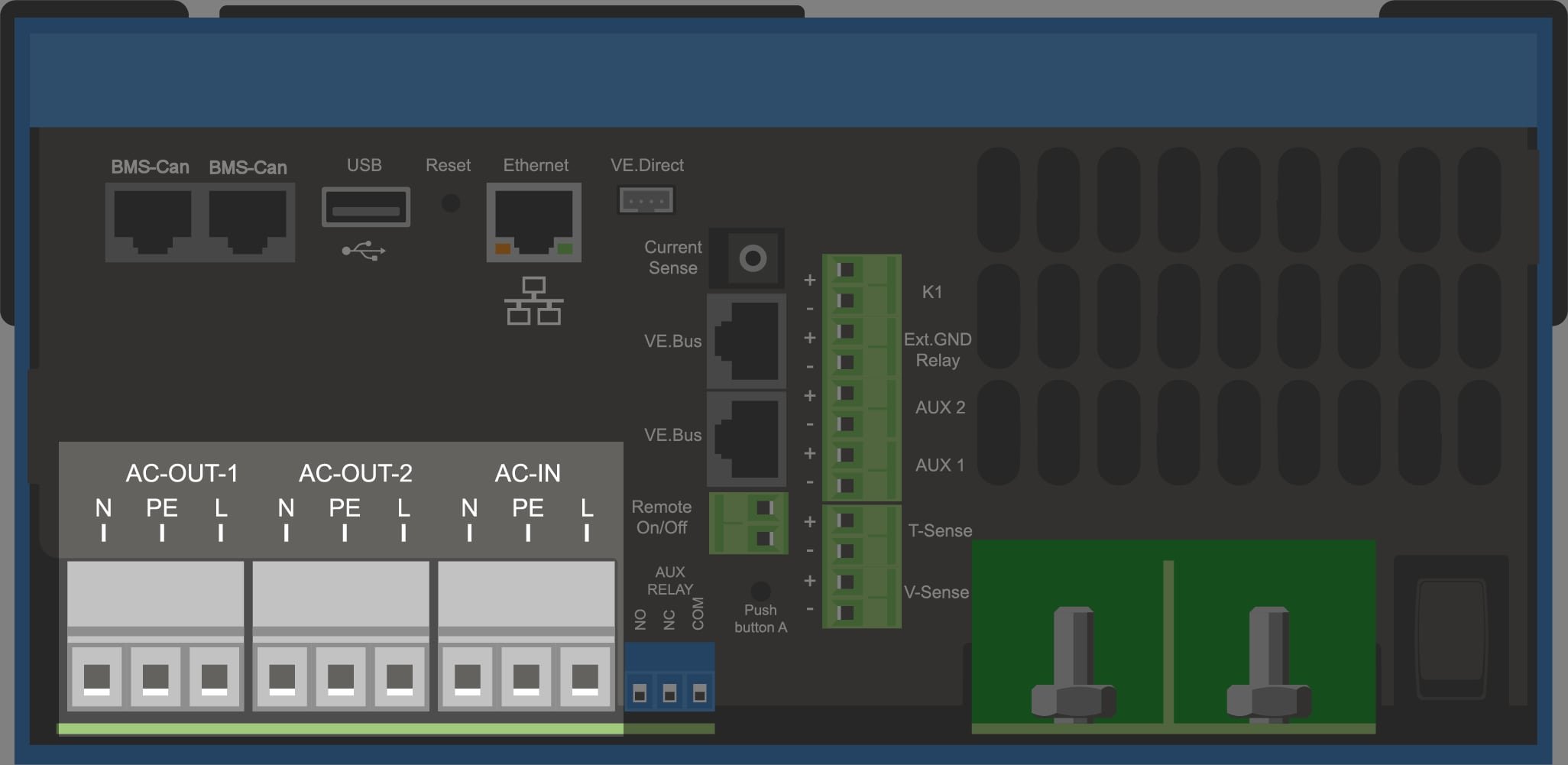The image size is (1568, 765).
Task: Select the left BMS-Can port
Action: coord(153,222)
